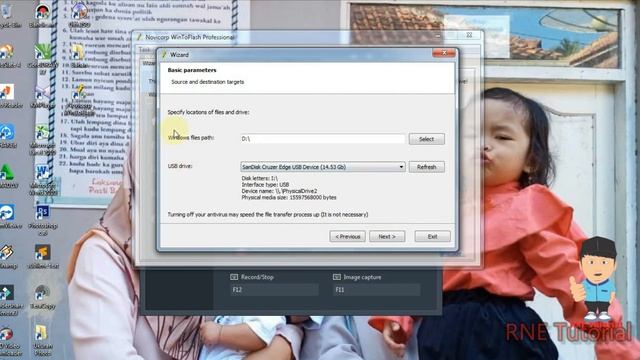Click the Wizard title bar icon
640x360 pixels.
click(164, 55)
